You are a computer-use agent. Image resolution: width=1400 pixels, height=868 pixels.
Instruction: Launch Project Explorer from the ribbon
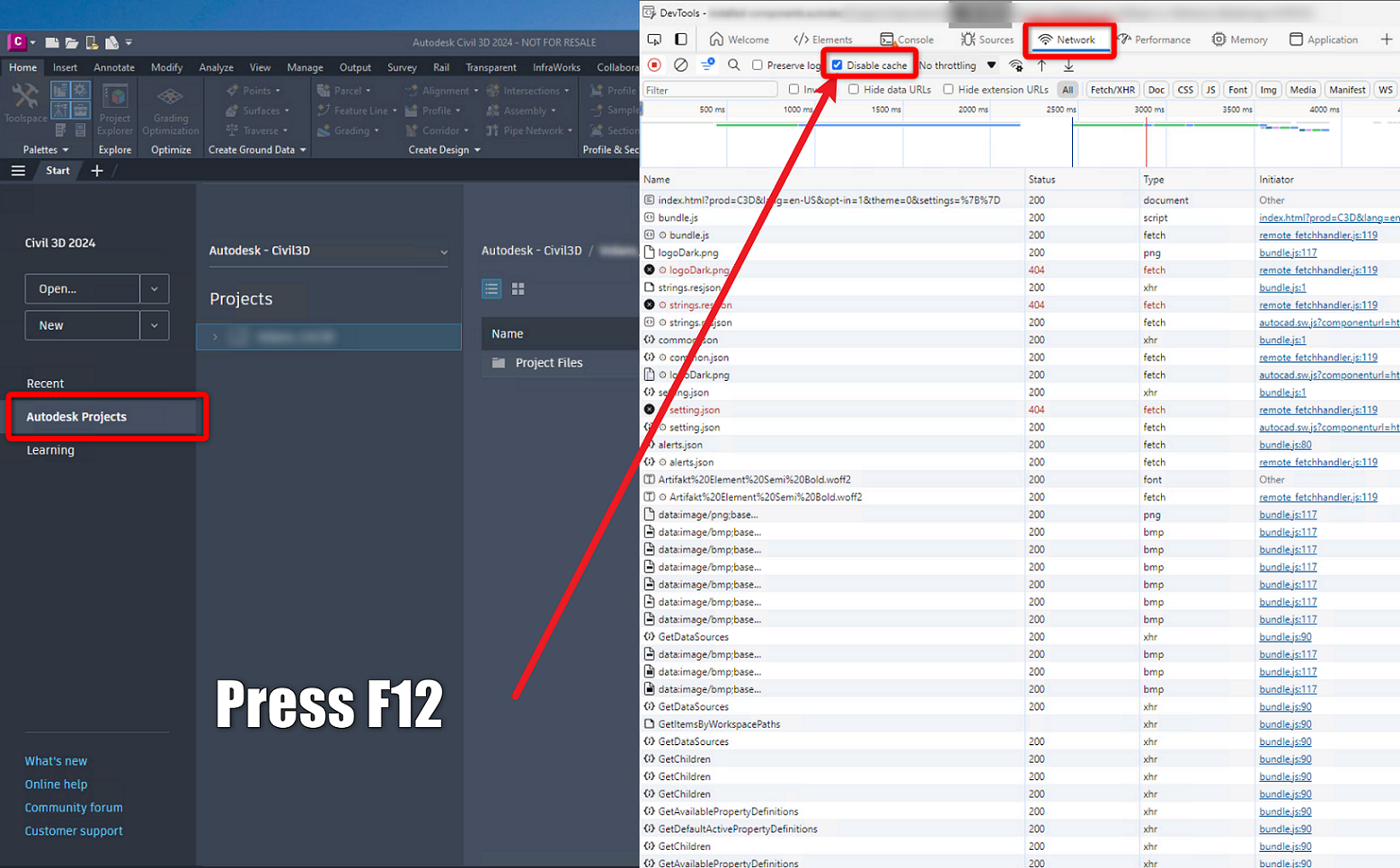(114, 108)
